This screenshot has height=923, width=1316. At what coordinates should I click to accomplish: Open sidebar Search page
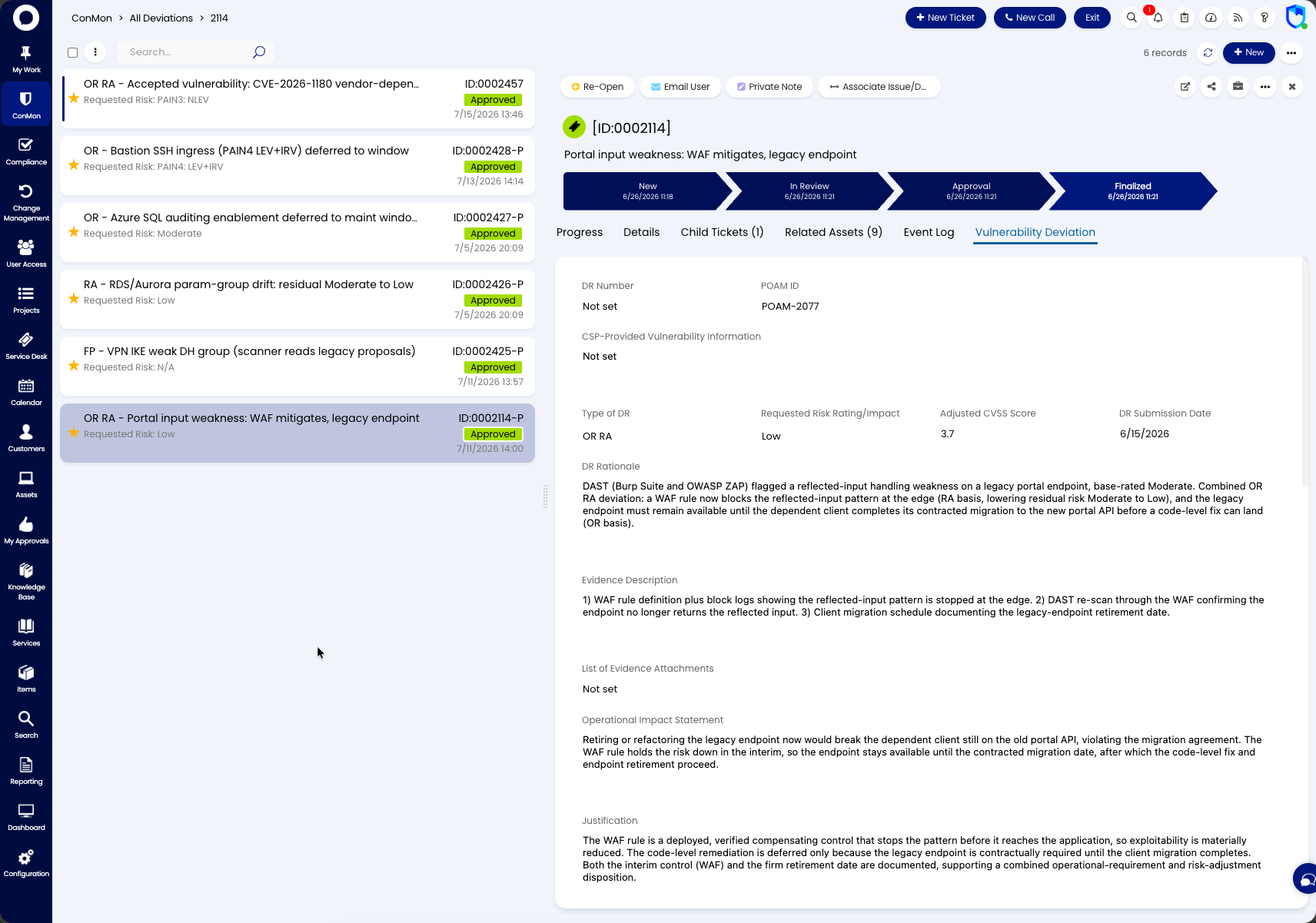pyautogui.click(x=26, y=725)
